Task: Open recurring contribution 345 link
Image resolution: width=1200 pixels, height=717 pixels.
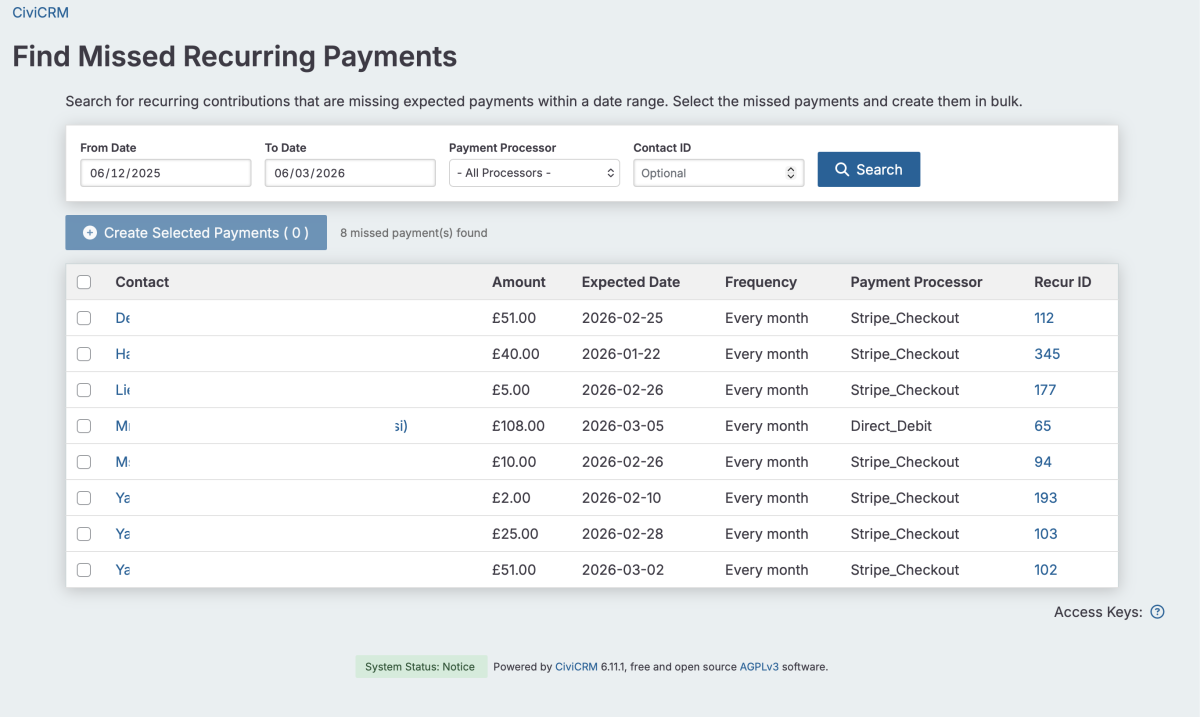Action: click(1047, 354)
